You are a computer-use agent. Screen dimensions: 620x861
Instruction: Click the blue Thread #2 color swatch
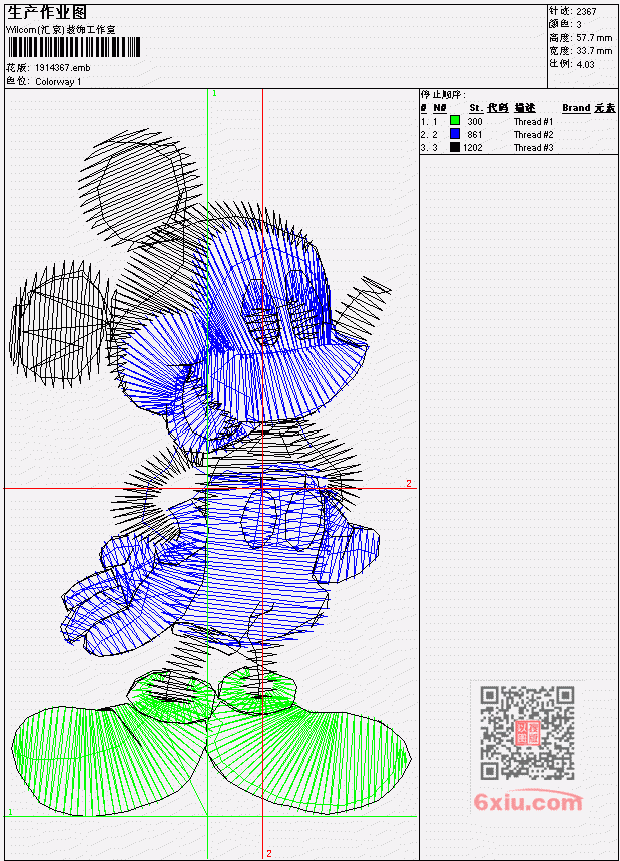pos(454,133)
